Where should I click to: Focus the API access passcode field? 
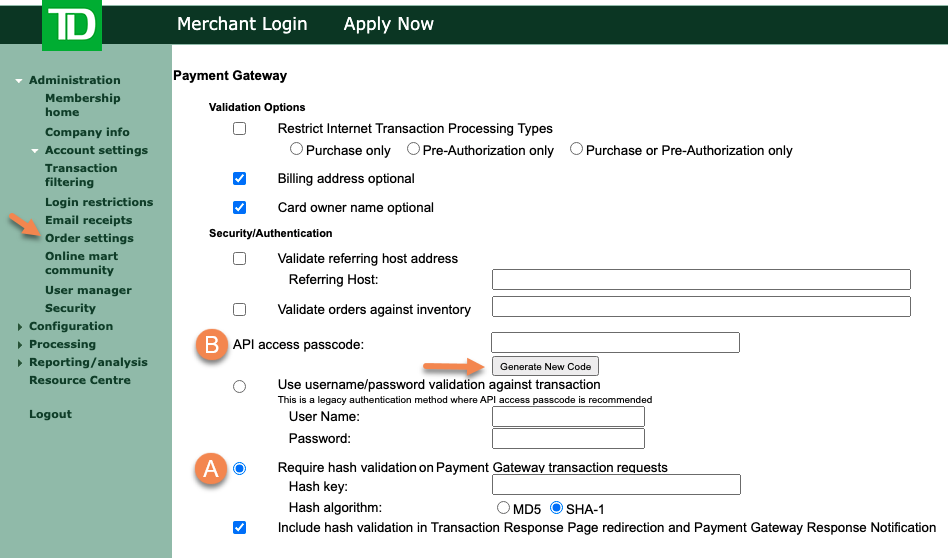pos(615,342)
